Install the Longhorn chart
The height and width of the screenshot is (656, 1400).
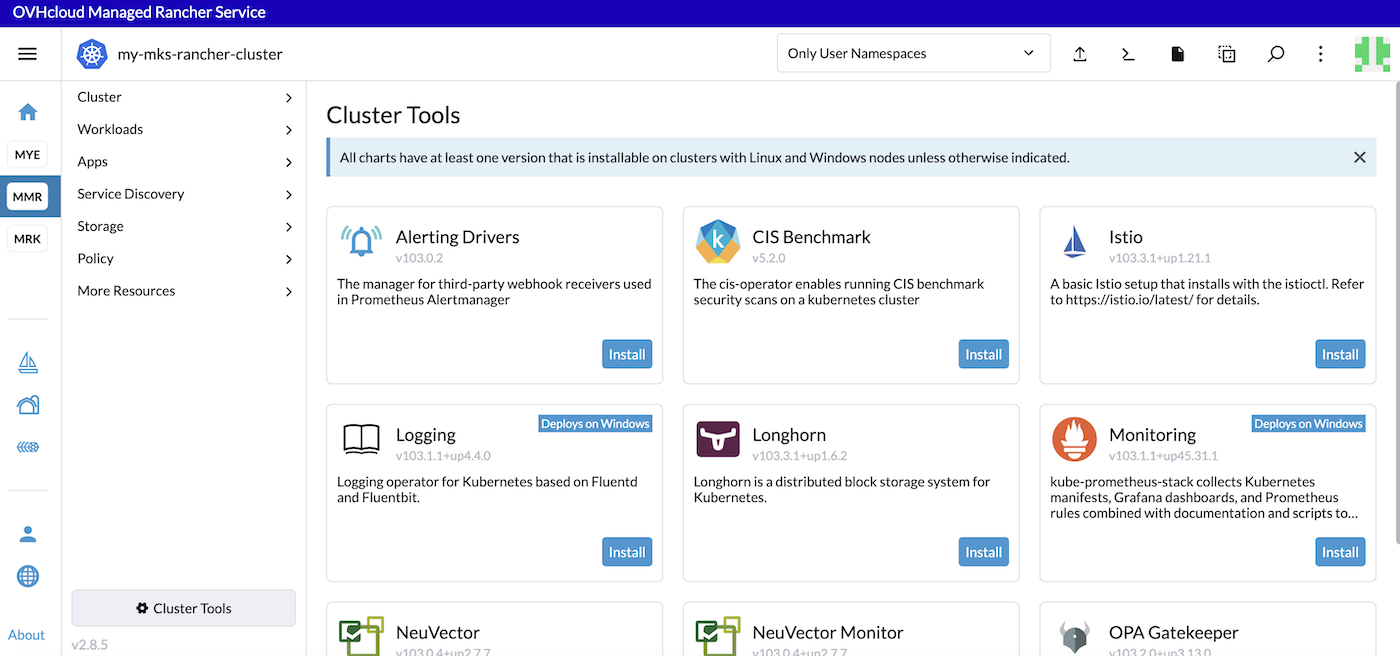pos(983,551)
